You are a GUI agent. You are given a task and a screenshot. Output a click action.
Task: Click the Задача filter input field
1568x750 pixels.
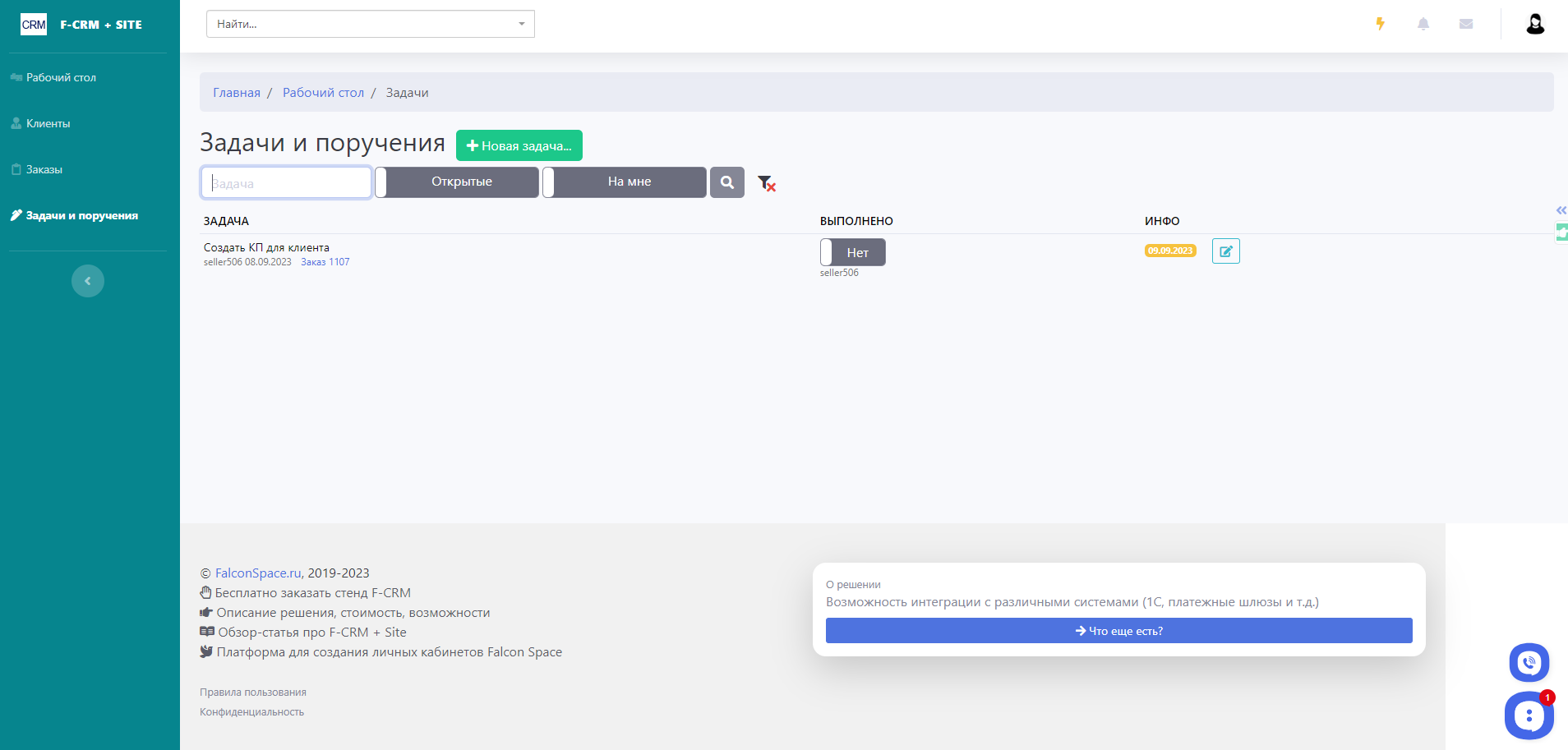pos(286,182)
